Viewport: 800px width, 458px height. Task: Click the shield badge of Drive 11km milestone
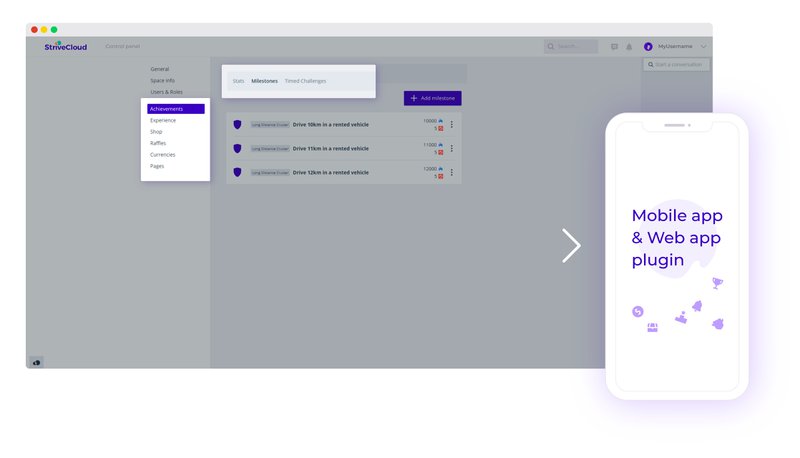click(x=237, y=148)
